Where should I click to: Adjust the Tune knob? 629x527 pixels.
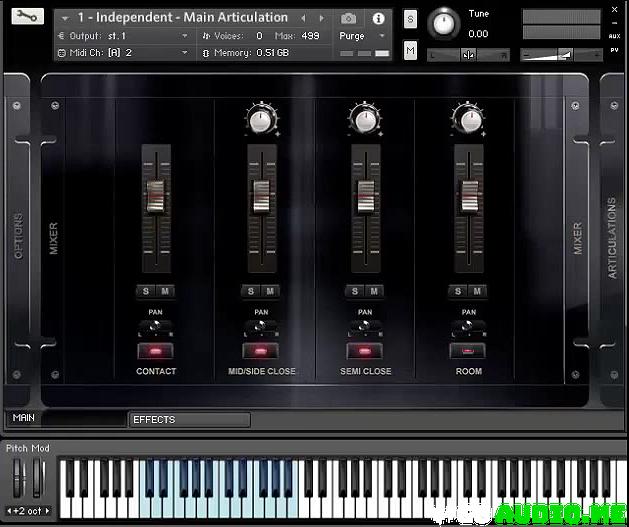click(x=444, y=23)
